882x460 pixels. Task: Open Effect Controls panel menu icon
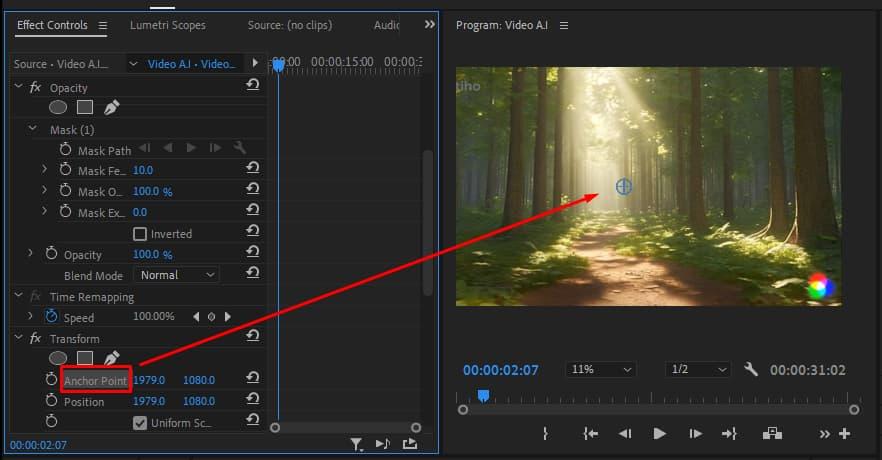point(102,25)
